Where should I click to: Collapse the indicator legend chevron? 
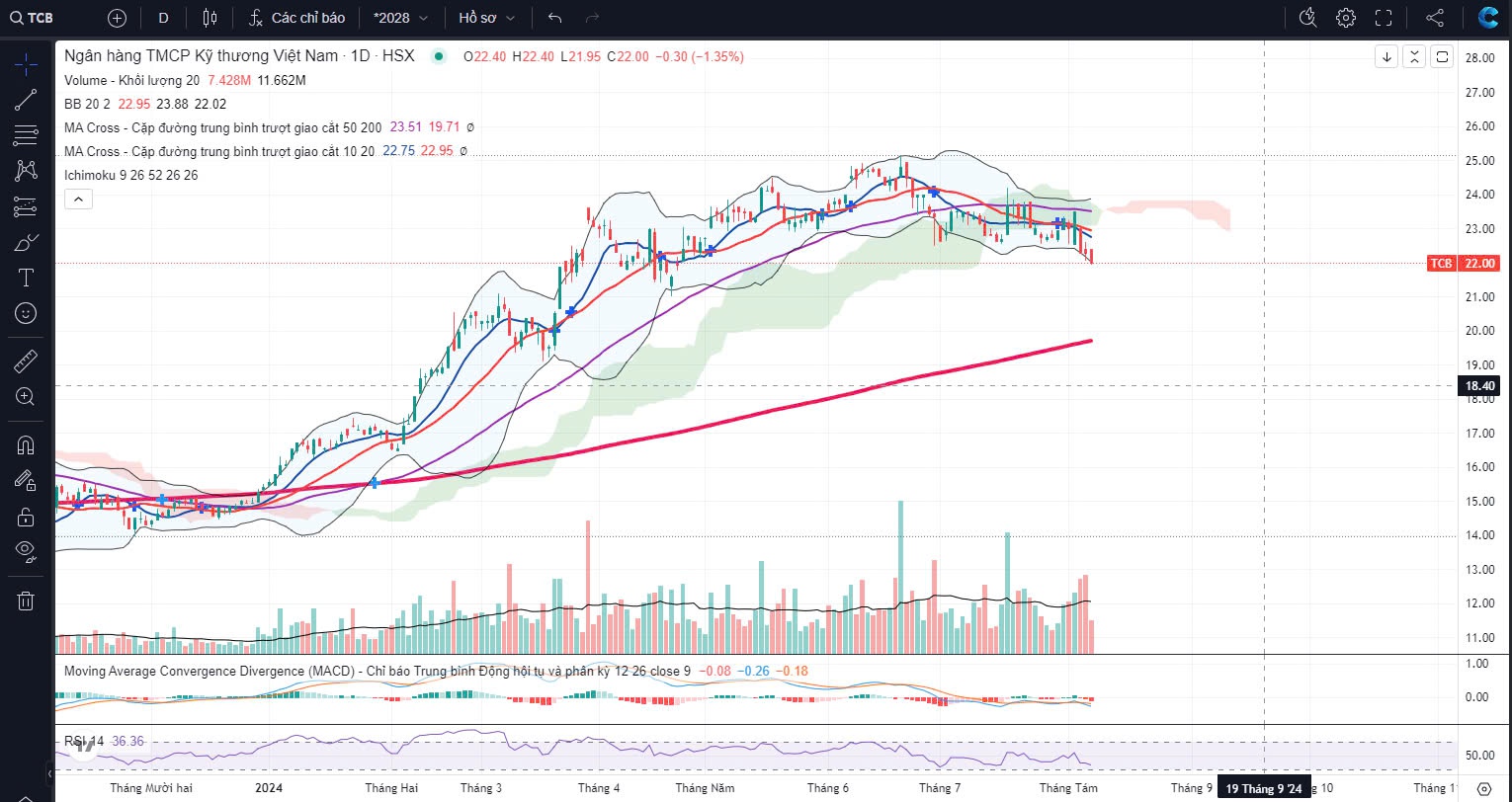click(x=77, y=200)
